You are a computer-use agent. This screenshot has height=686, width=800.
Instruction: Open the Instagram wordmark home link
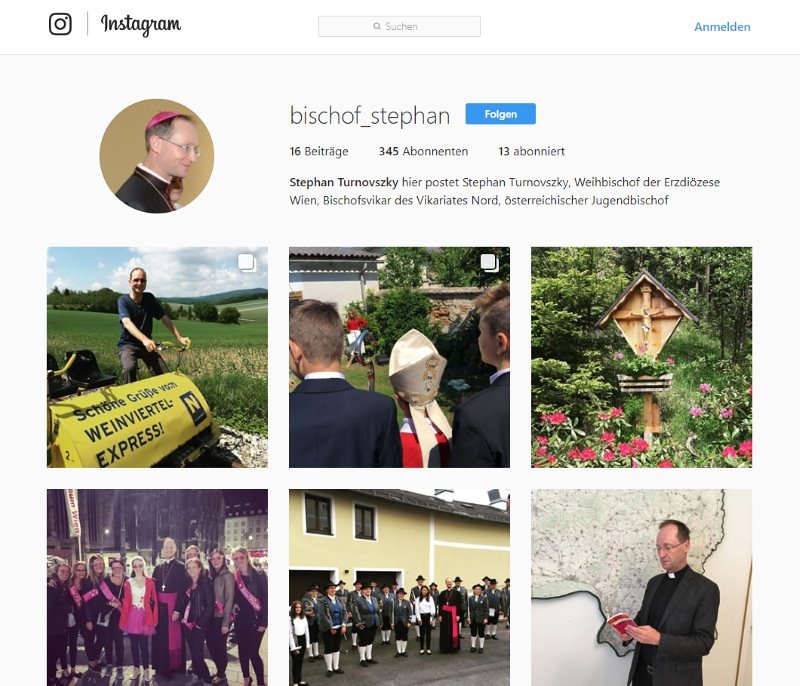click(x=141, y=24)
